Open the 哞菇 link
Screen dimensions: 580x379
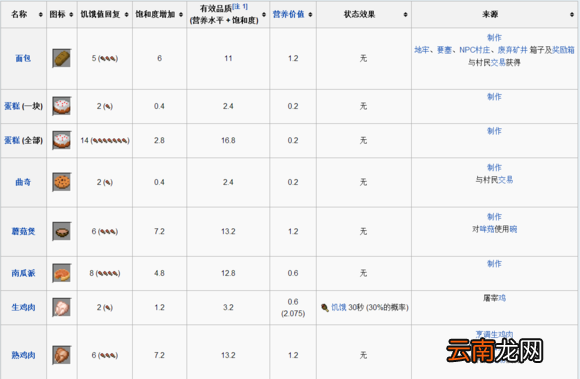[487, 229]
